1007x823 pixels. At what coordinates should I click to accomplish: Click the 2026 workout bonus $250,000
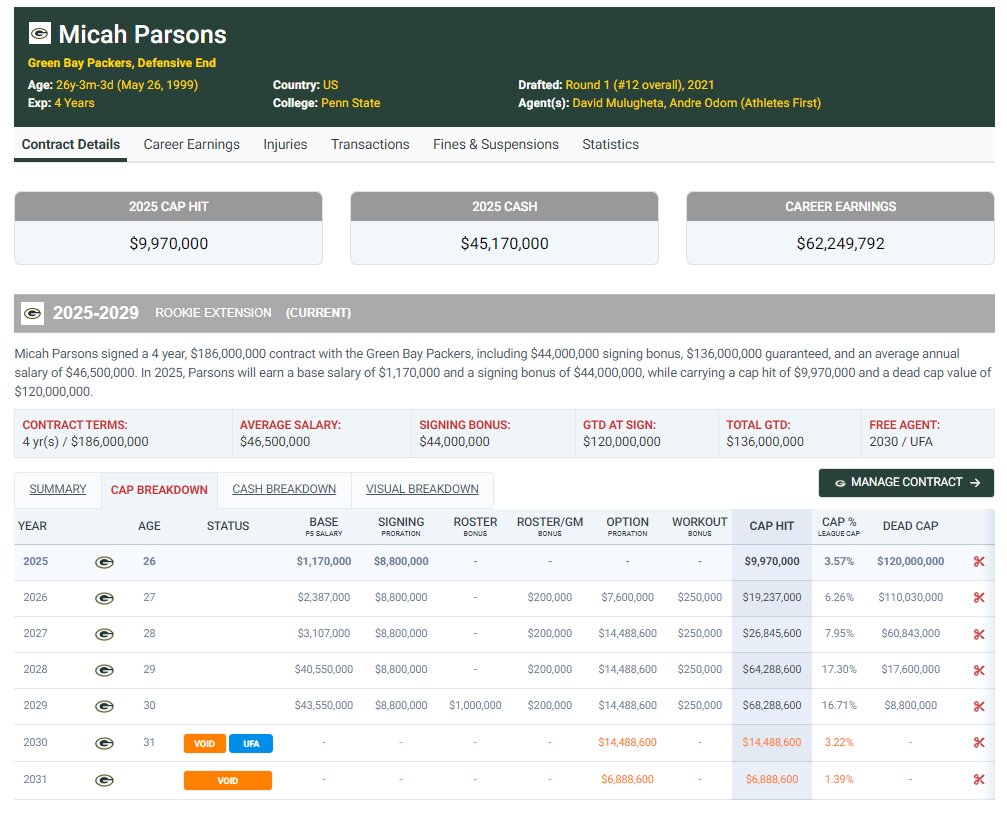click(699, 597)
